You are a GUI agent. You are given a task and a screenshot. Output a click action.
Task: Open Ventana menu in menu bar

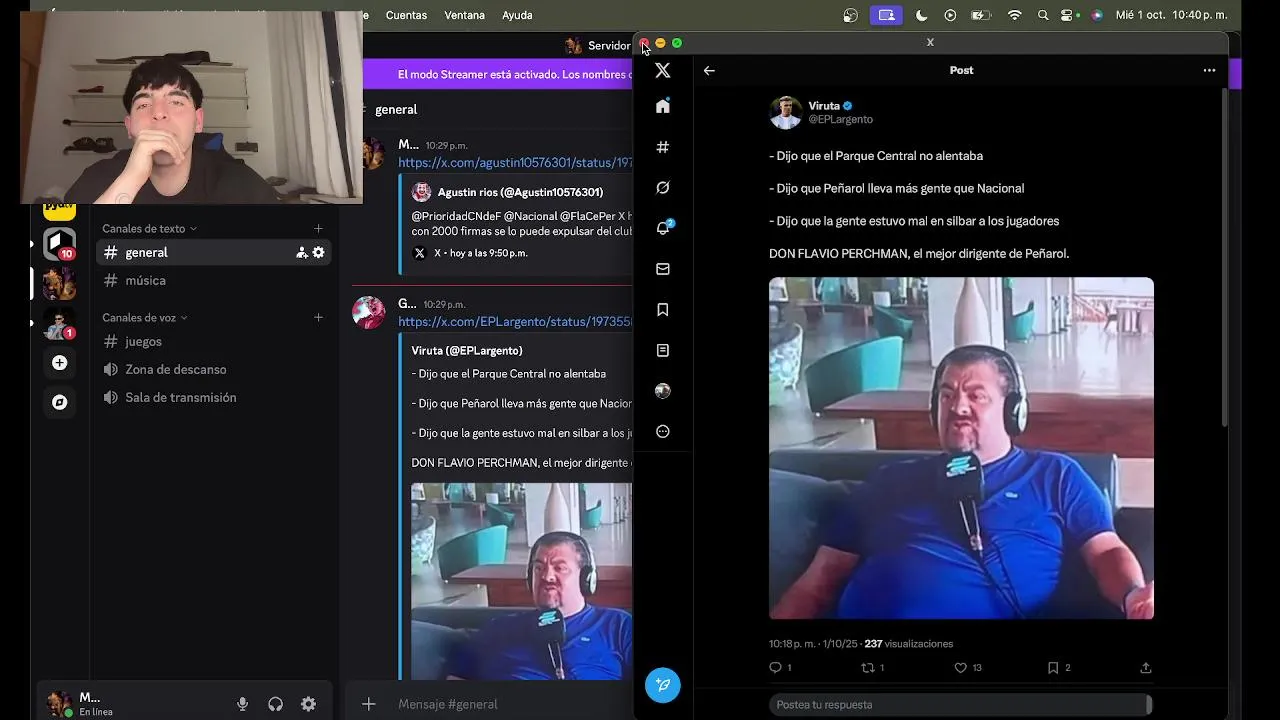(464, 15)
